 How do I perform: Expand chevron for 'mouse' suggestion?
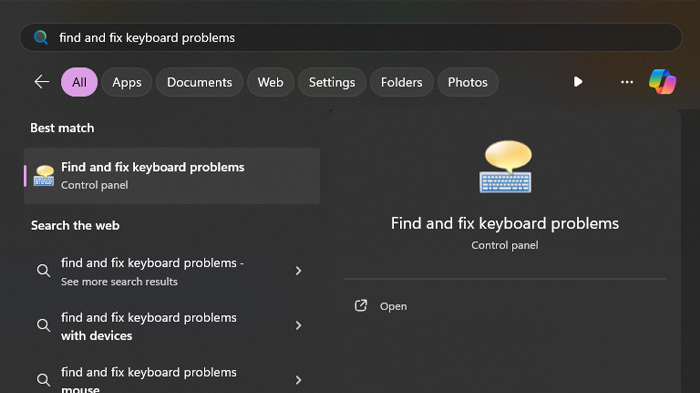point(298,380)
